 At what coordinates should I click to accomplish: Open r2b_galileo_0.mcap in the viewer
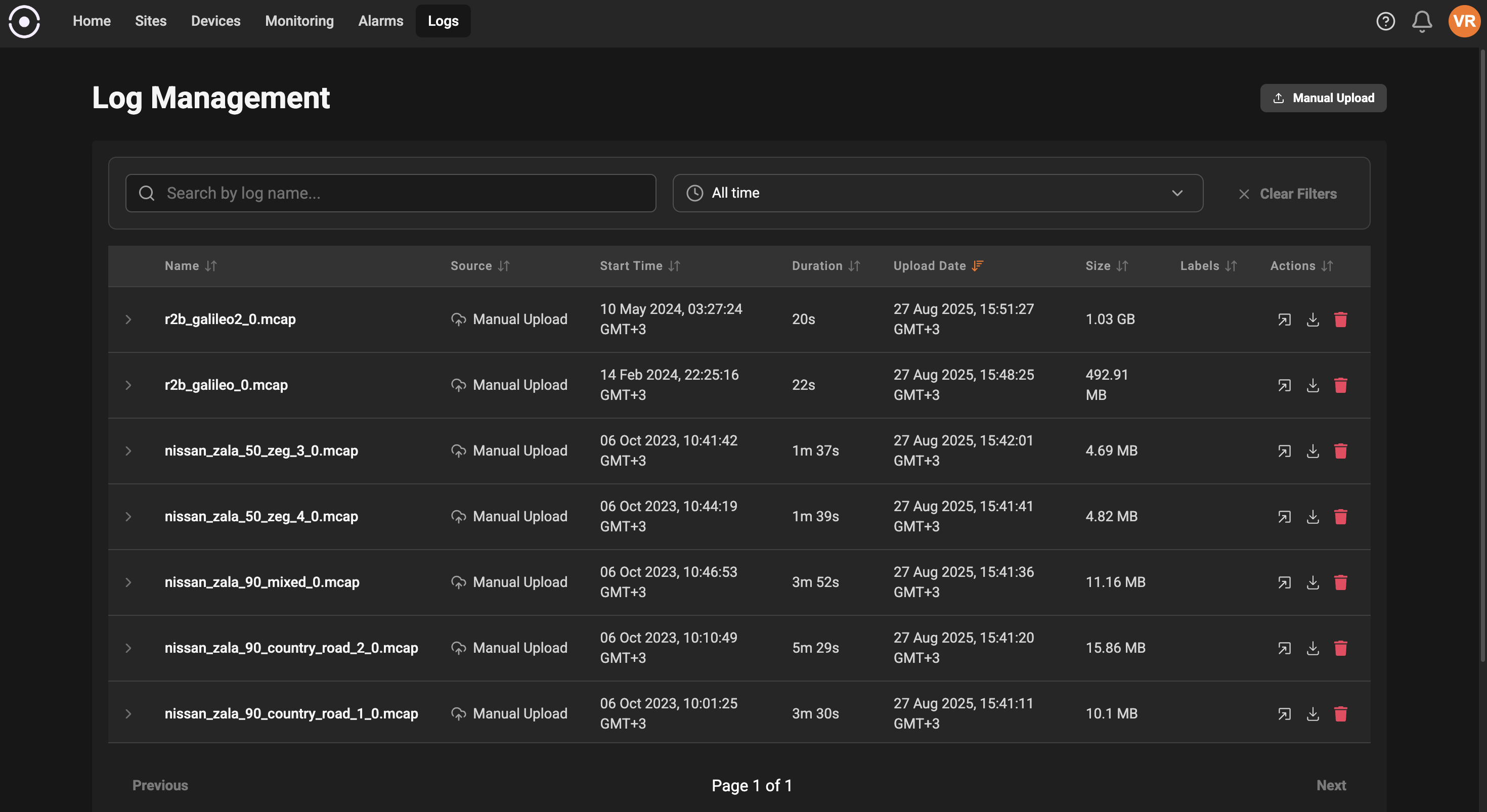(1284, 385)
